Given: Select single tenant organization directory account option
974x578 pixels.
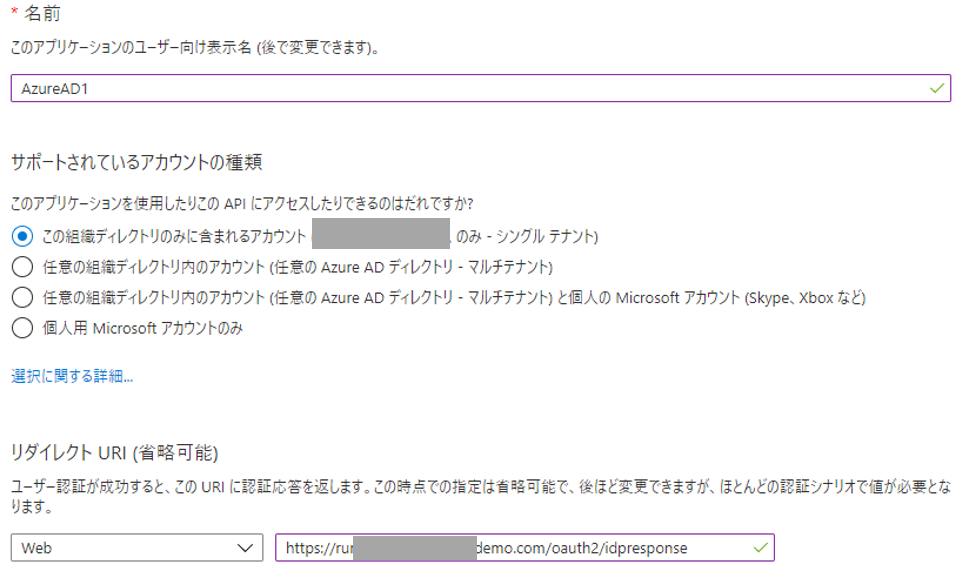Looking at the screenshot, I should click(x=22, y=236).
